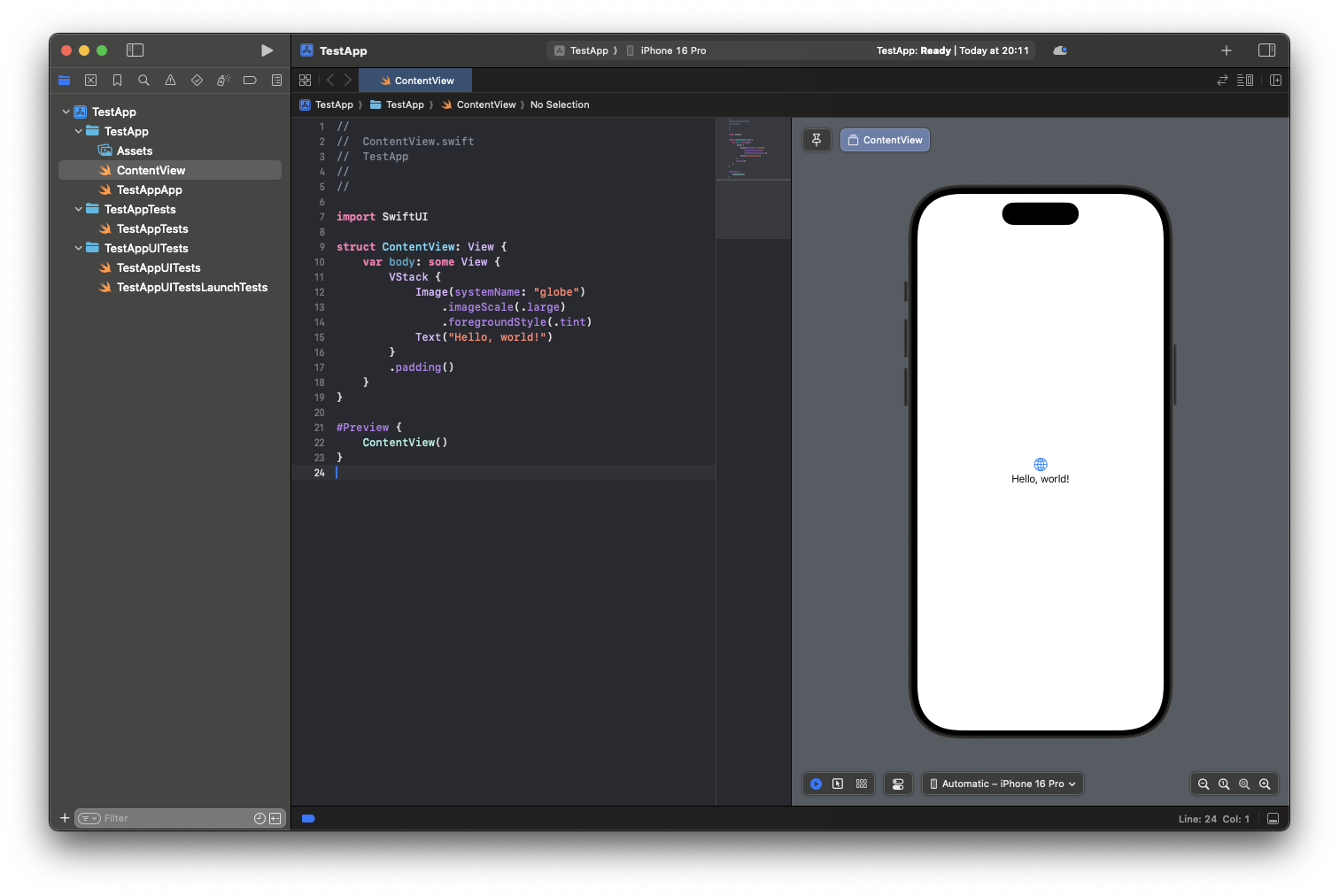Open the Issue navigator

[x=170, y=80]
